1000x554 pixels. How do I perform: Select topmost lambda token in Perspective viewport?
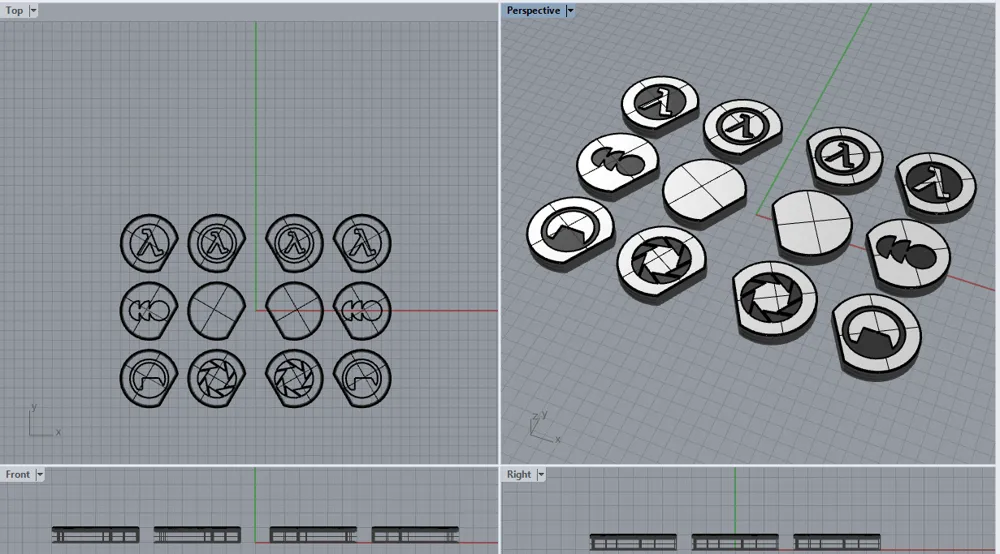(660, 104)
